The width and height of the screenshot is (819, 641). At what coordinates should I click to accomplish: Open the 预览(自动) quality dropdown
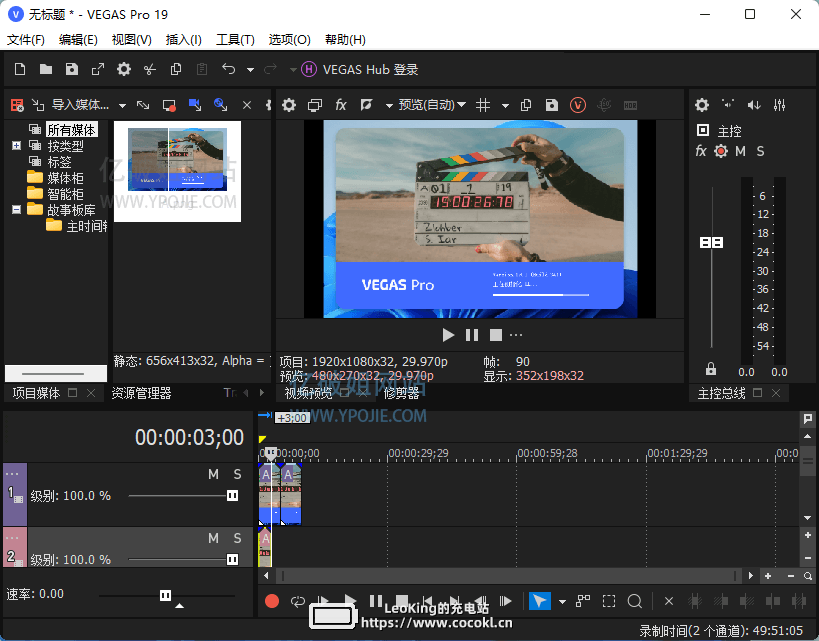pyautogui.click(x=432, y=105)
